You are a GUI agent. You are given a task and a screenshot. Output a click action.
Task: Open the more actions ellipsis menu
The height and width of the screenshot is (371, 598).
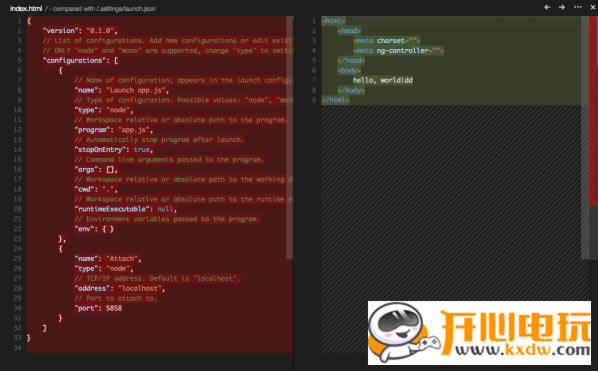coord(578,7)
